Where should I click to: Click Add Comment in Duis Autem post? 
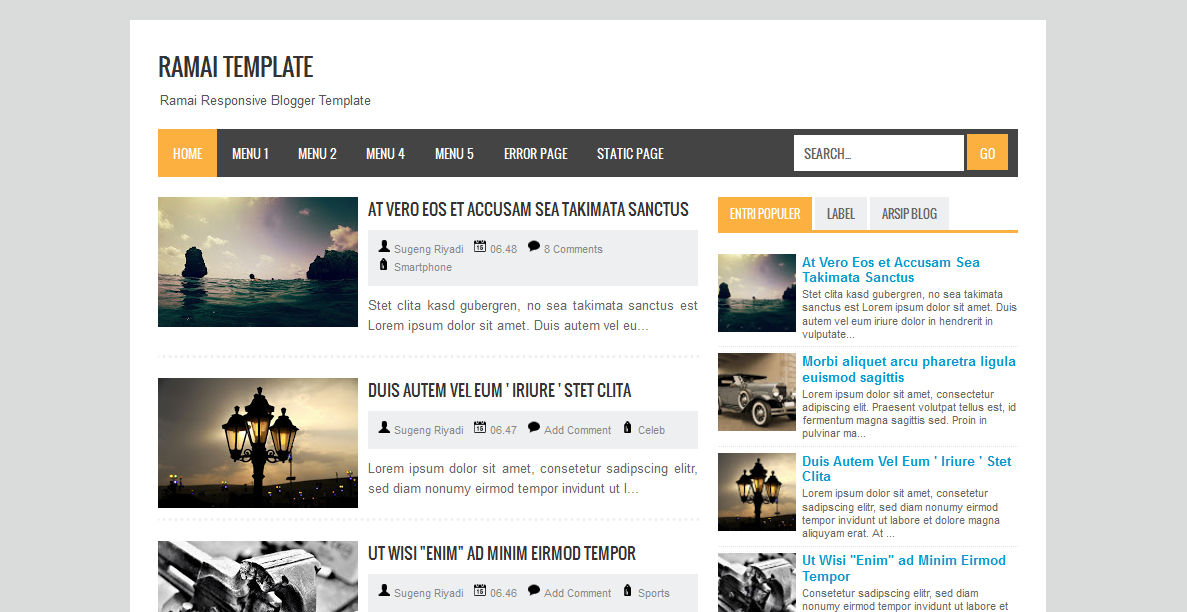tap(577, 430)
